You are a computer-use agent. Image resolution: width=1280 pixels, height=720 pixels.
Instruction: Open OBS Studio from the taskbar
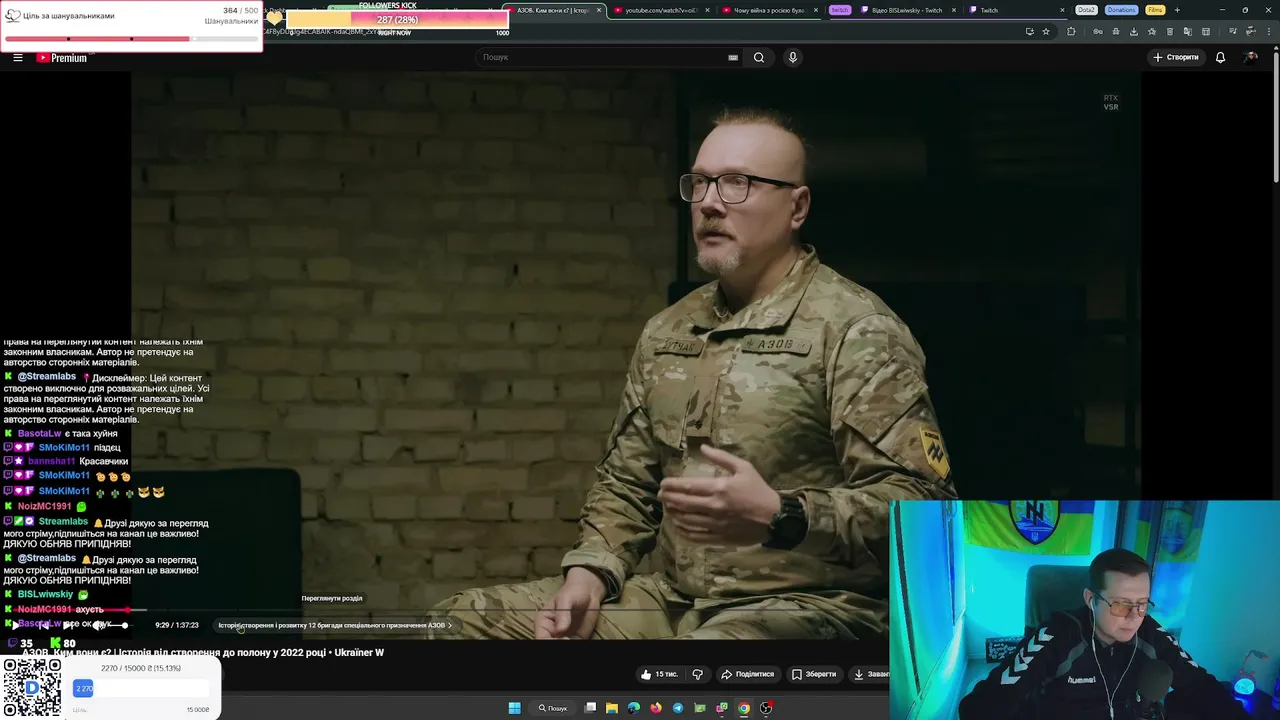[x=765, y=708]
